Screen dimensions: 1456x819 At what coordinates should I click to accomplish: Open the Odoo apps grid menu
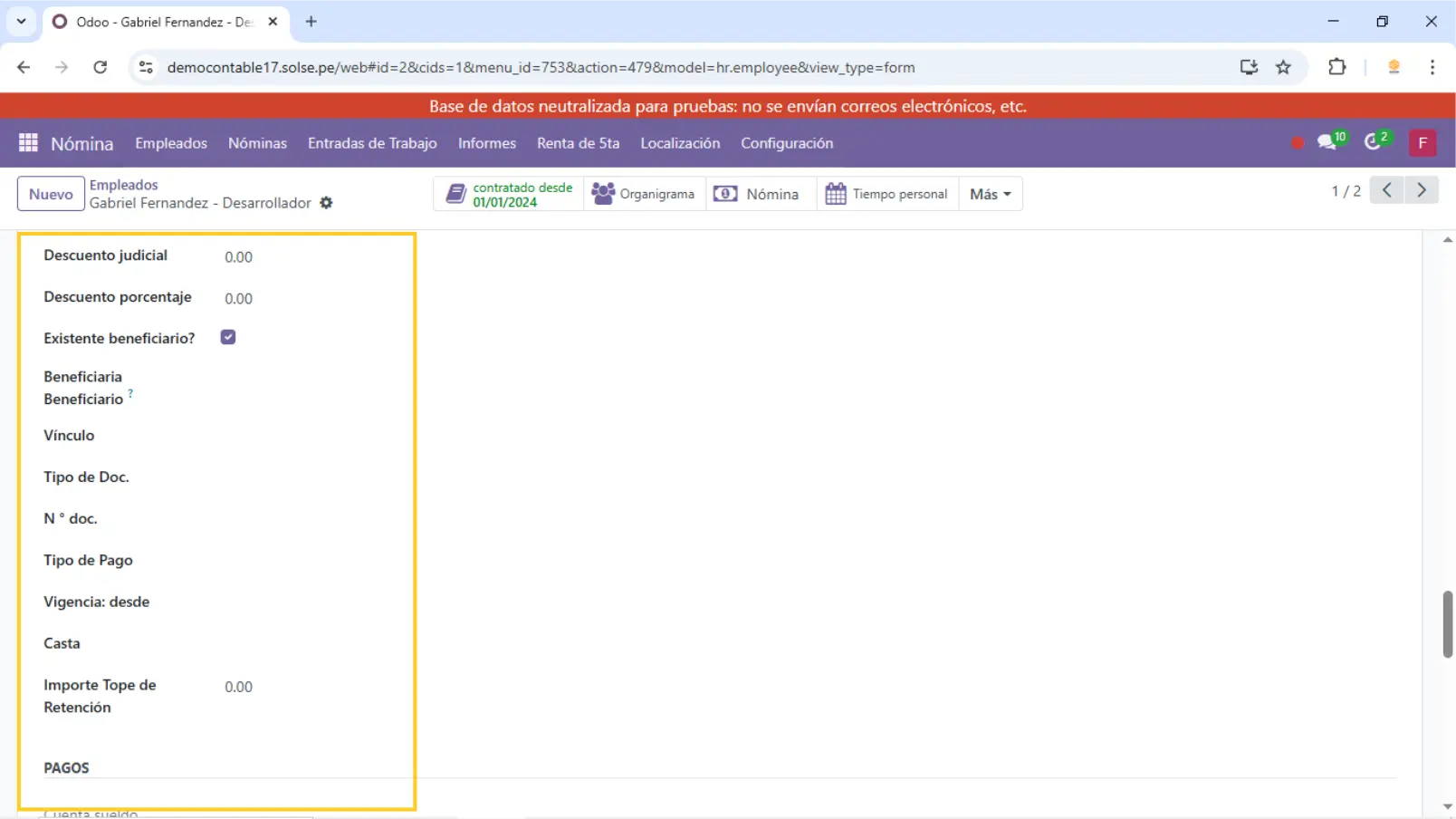28,143
